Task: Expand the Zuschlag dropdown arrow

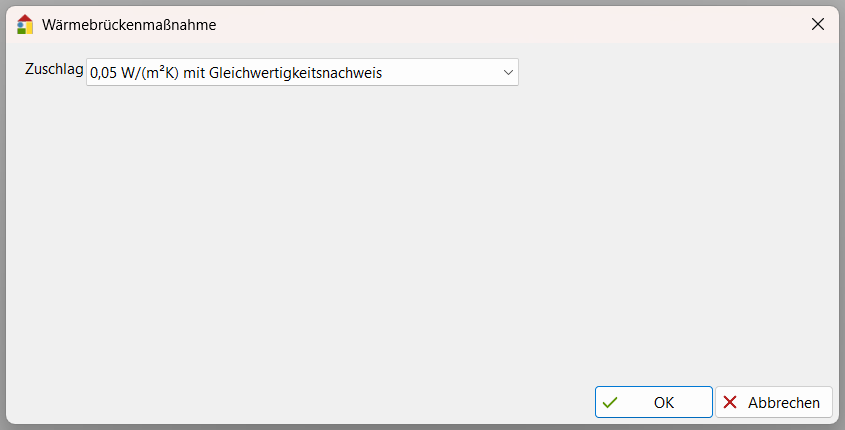Action: [508, 72]
